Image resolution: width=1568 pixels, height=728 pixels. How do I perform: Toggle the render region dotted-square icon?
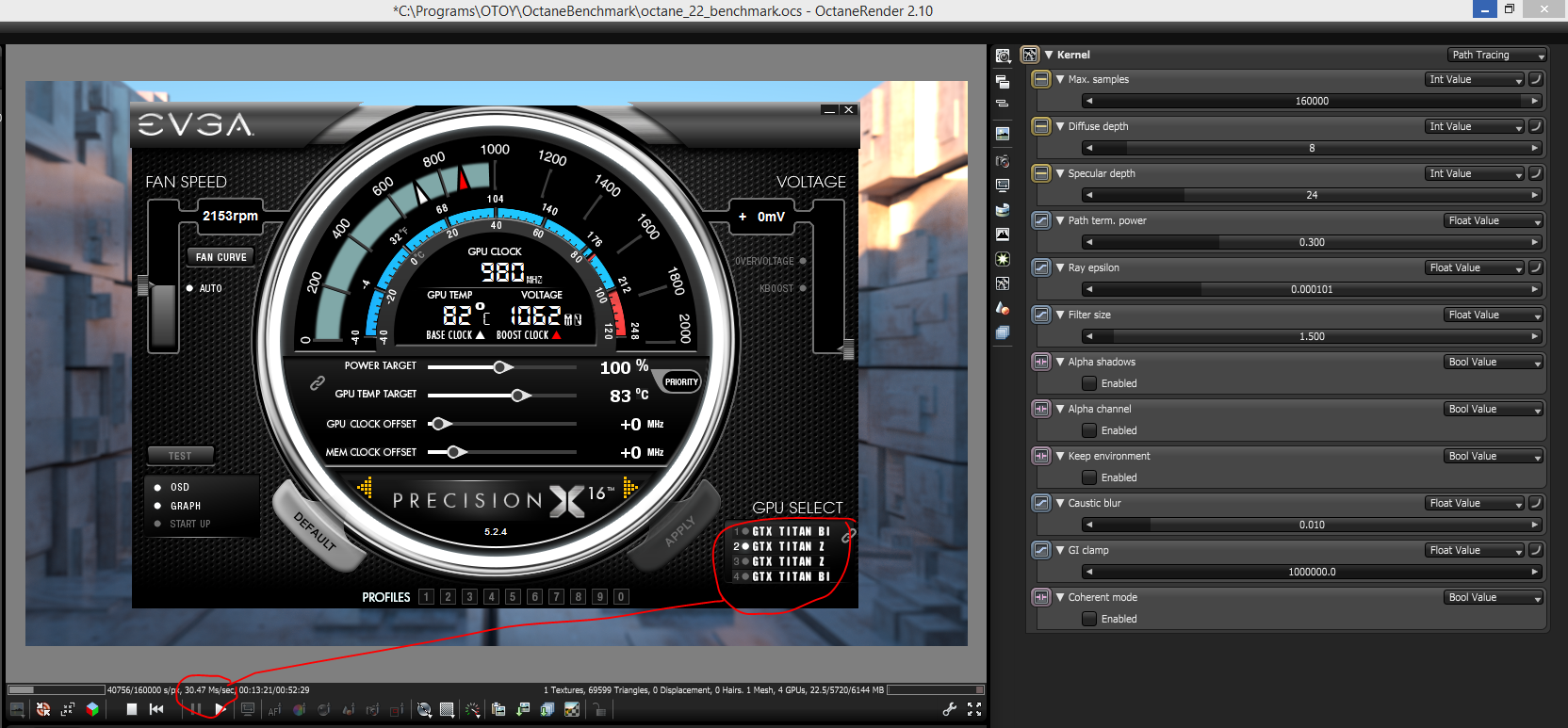[x=447, y=709]
